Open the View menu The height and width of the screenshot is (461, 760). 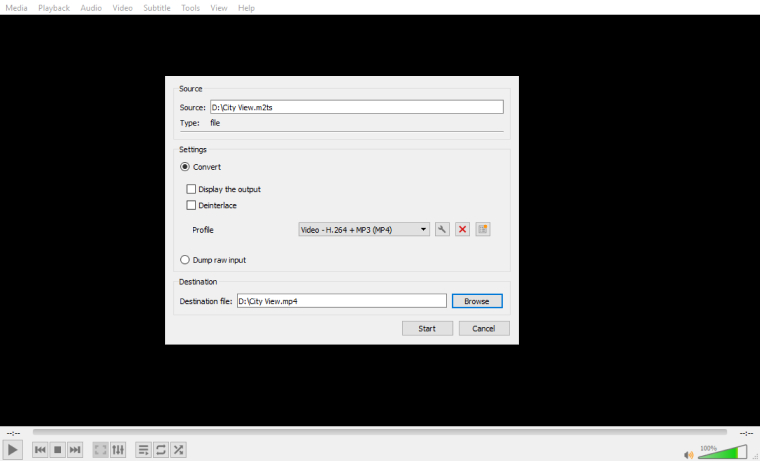tap(219, 8)
